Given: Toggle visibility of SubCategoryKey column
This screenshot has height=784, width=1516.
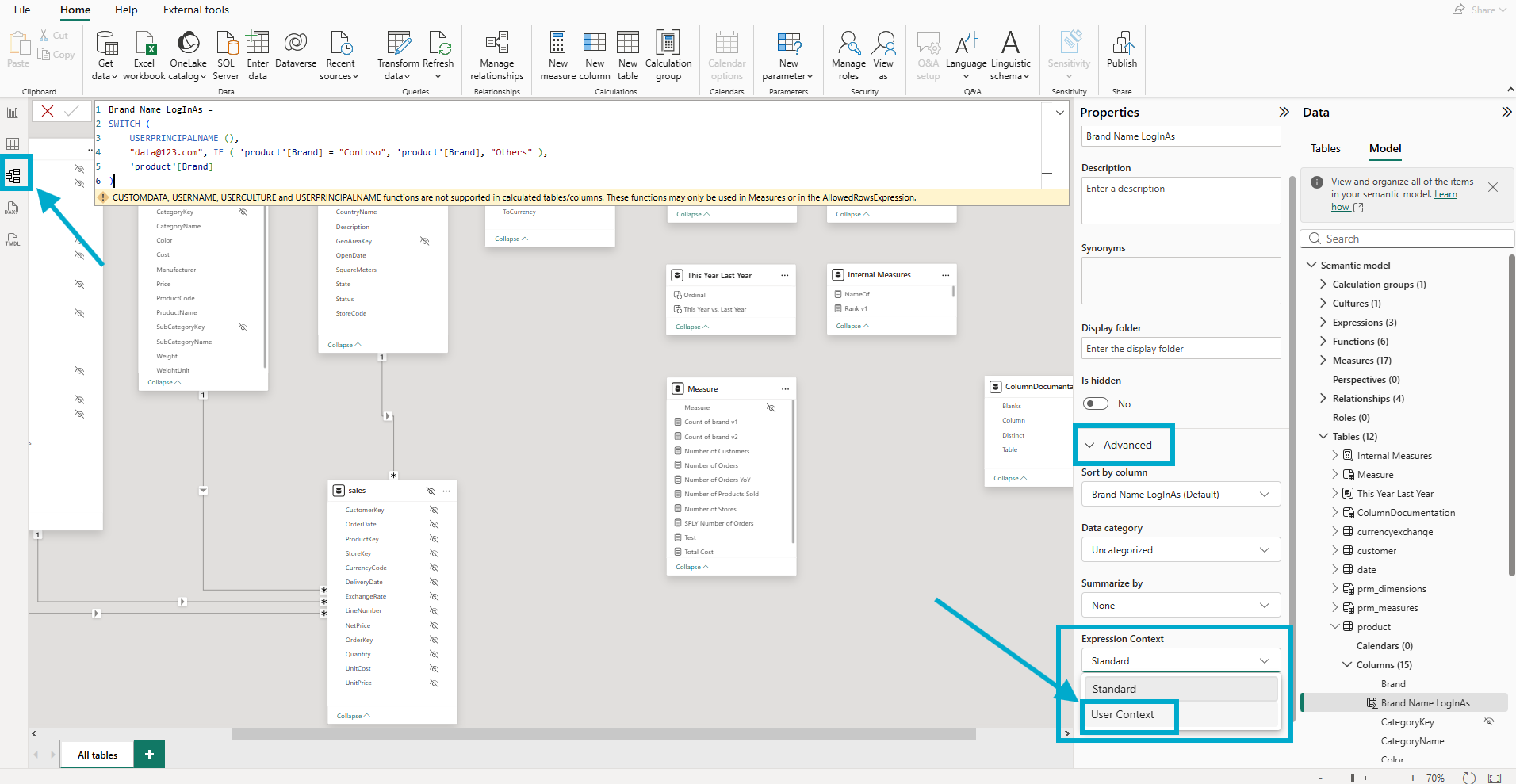Looking at the screenshot, I should click(243, 327).
